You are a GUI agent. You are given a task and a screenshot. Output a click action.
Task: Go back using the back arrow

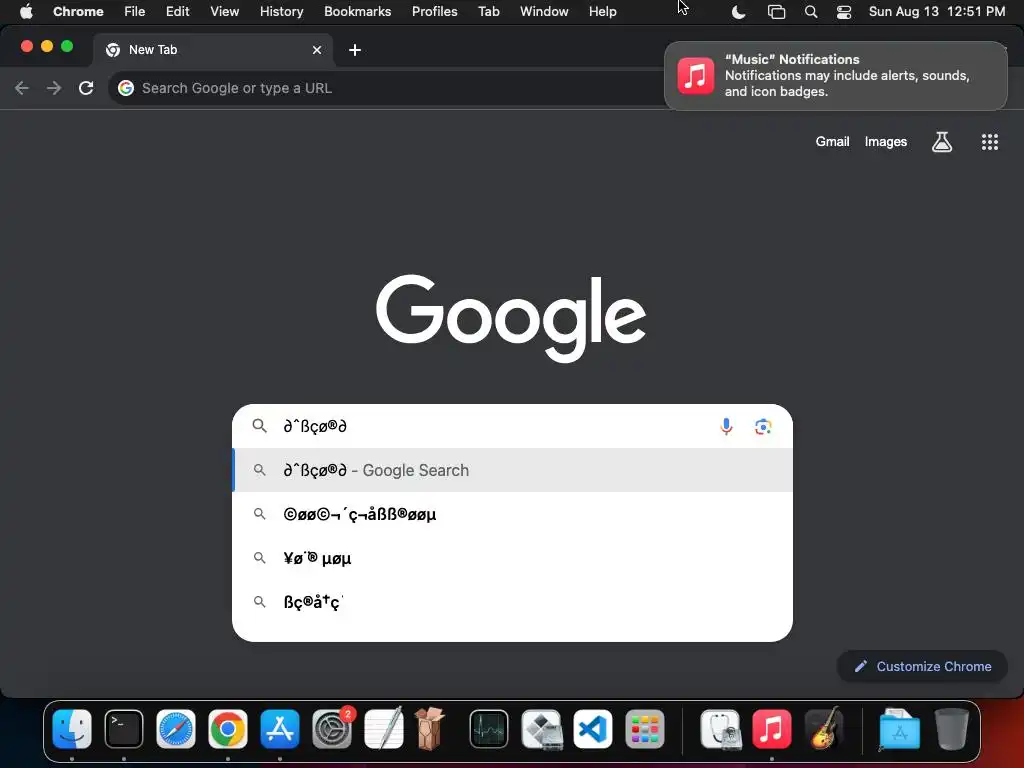coord(22,88)
